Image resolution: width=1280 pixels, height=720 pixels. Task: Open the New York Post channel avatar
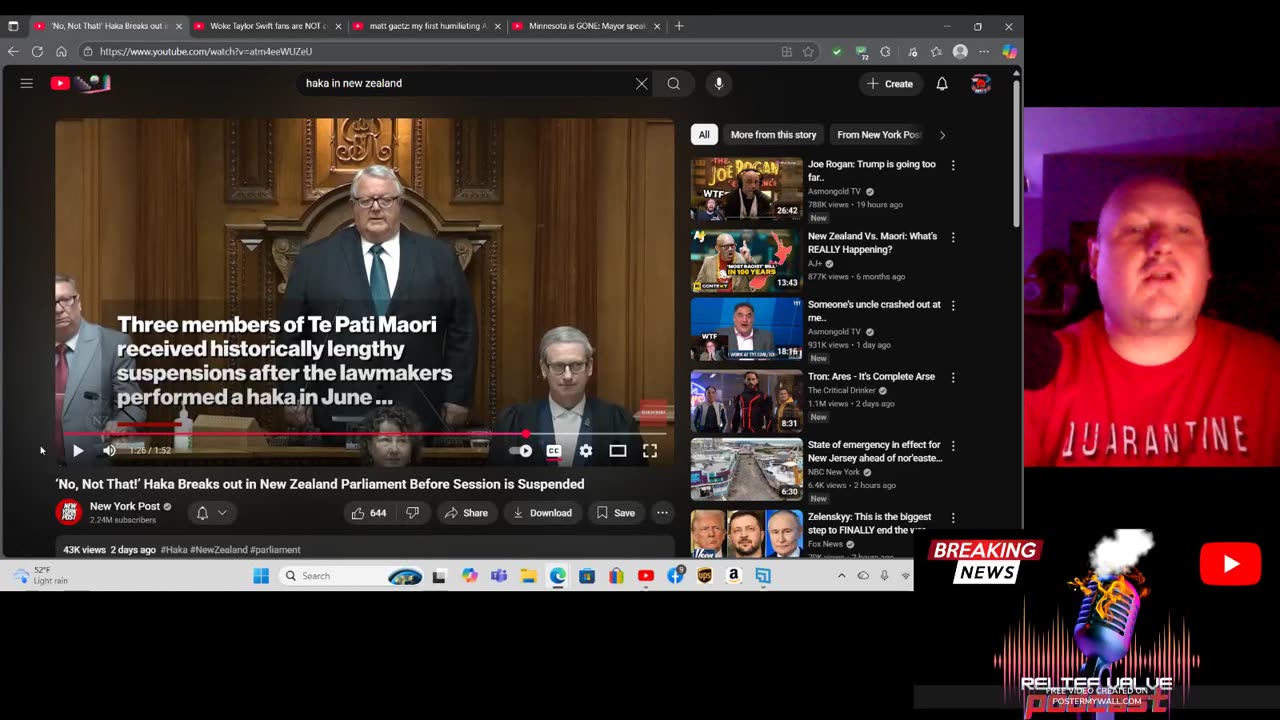point(69,513)
